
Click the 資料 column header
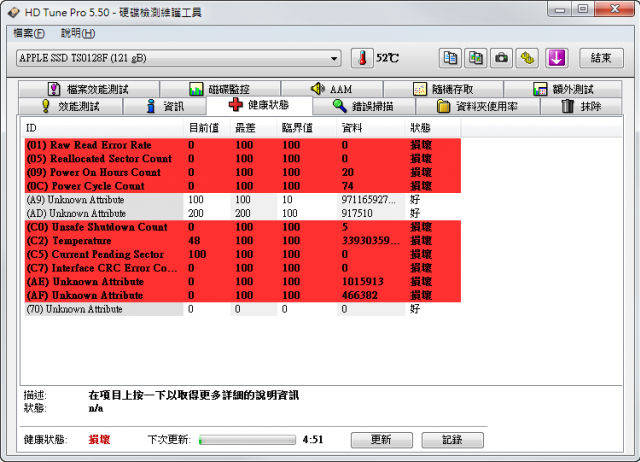tap(371, 128)
